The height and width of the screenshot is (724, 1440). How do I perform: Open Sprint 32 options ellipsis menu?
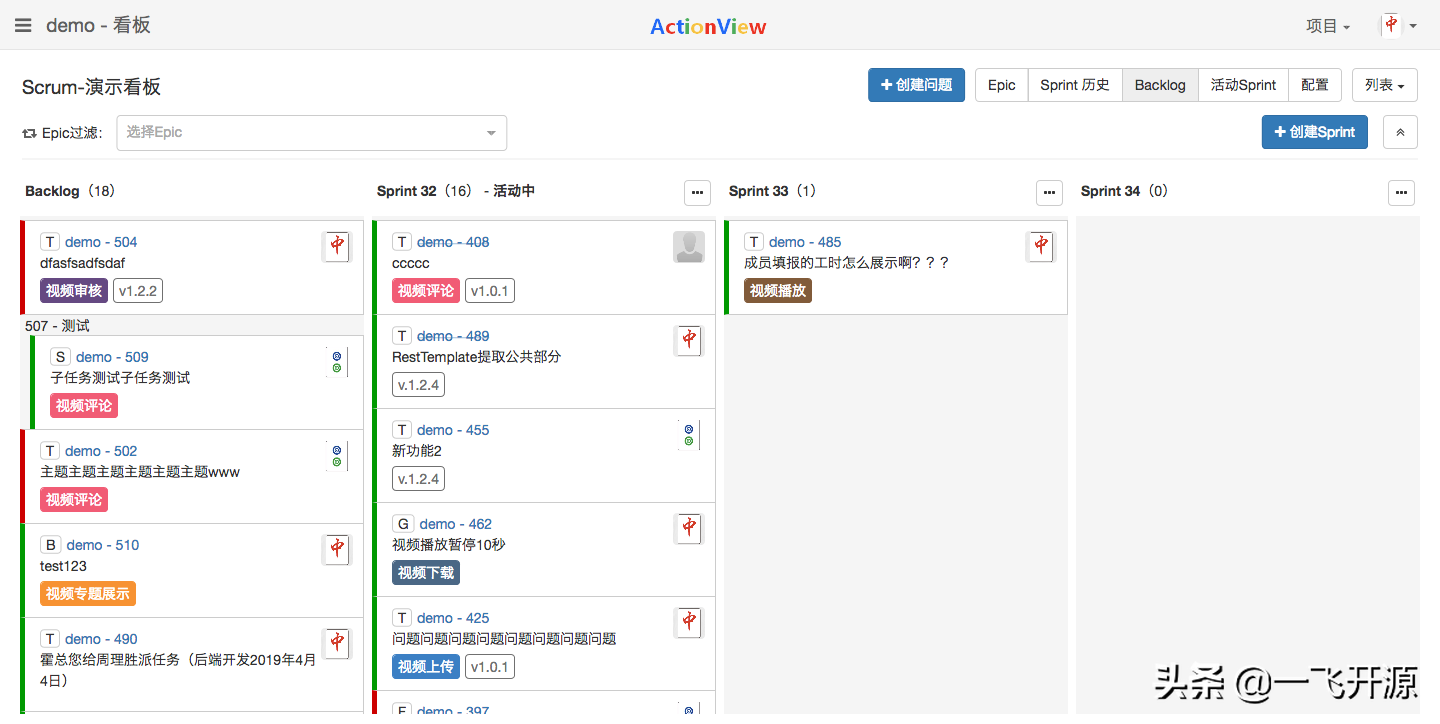point(697,192)
